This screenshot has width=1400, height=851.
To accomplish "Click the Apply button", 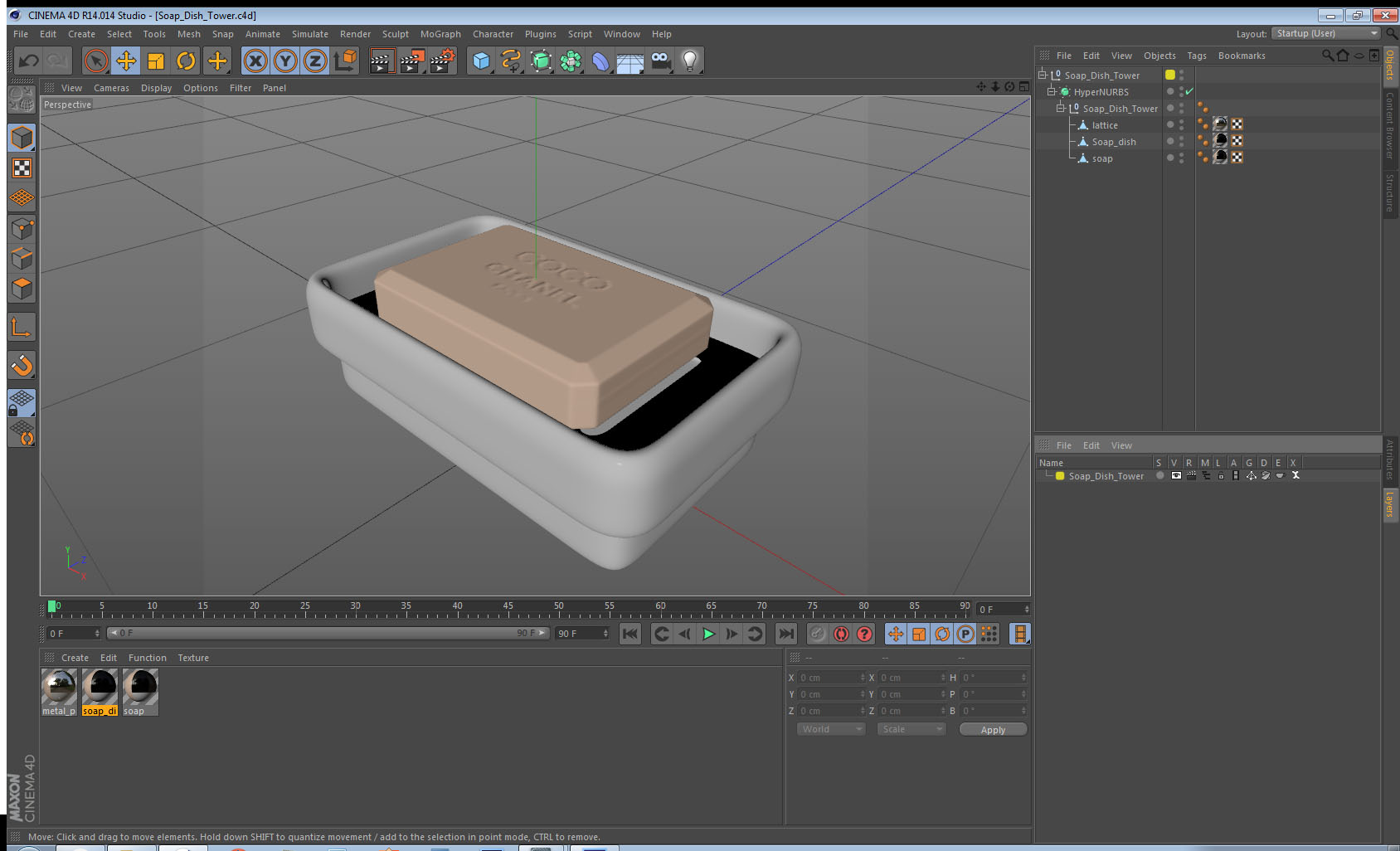I will (x=993, y=730).
